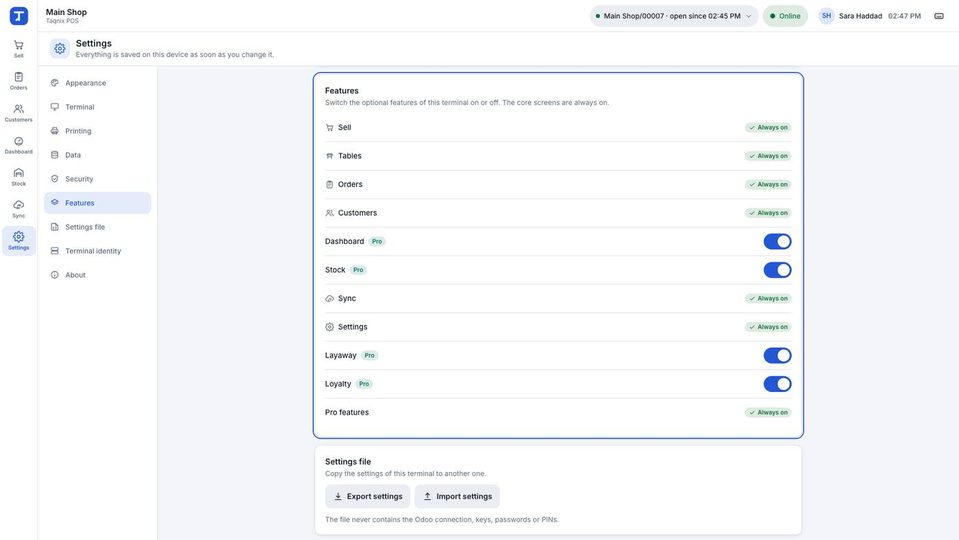The image size is (959, 540).
Task: Click the Always on badge for Tables
Action: tap(768, 156)
